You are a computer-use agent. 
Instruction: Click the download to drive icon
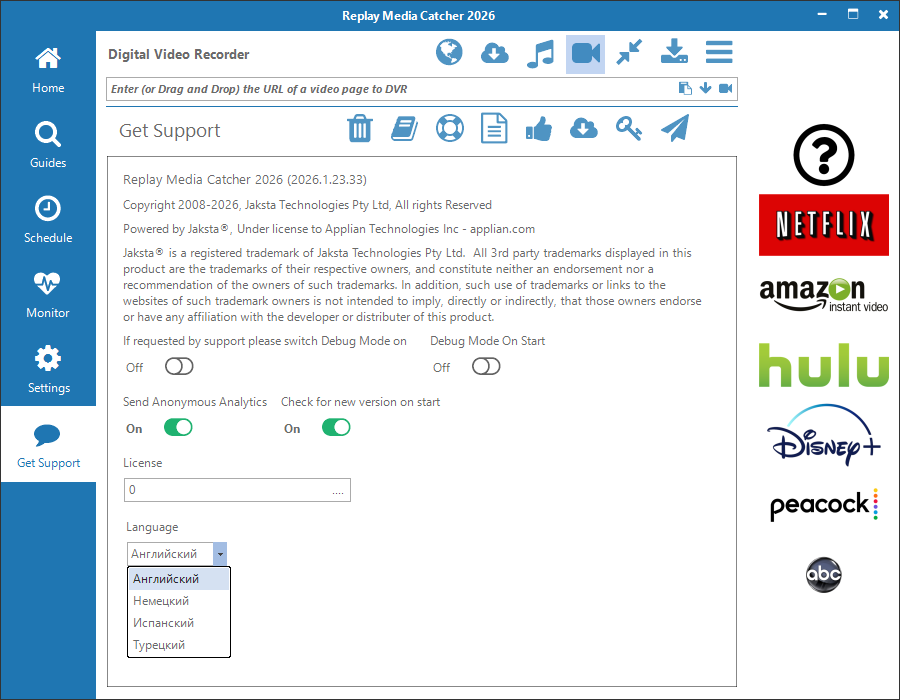tap(674, 52)
